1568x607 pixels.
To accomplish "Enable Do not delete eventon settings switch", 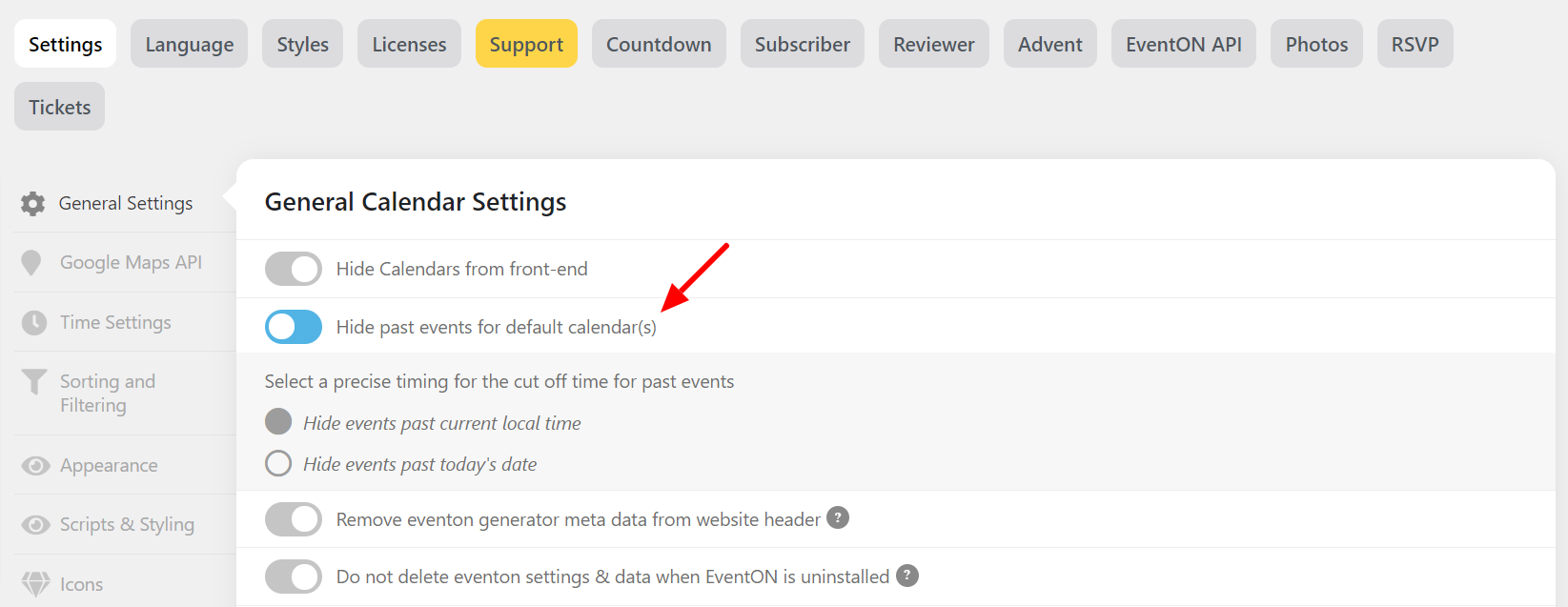I will 294,577.
